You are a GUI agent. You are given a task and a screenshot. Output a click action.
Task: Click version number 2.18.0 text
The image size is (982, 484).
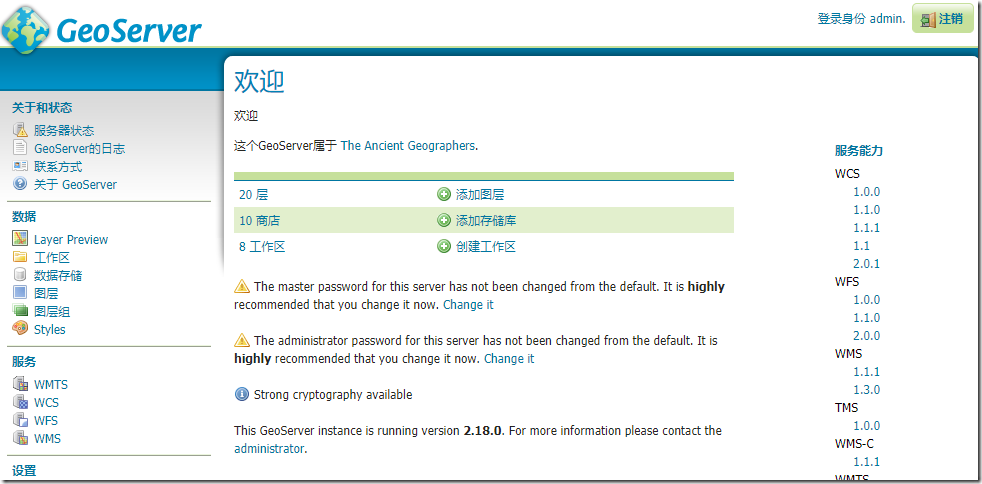tap(483, 431)
